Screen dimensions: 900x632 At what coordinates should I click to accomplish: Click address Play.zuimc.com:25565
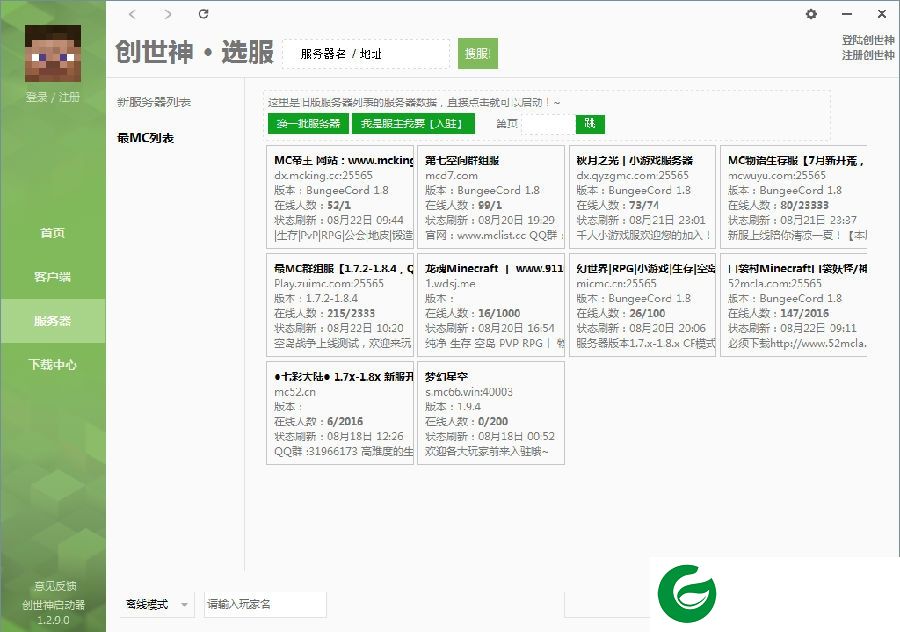tap(329, 283)
